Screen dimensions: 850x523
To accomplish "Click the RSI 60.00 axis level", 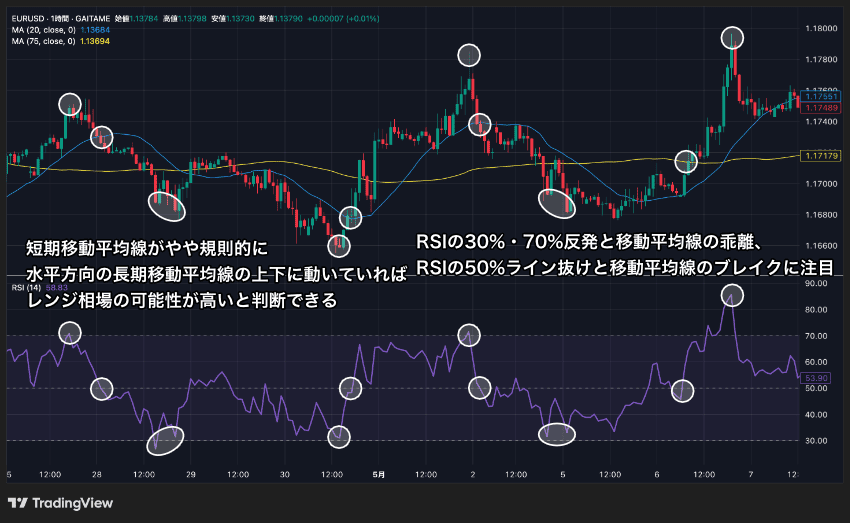I will [x=816, y=362].
